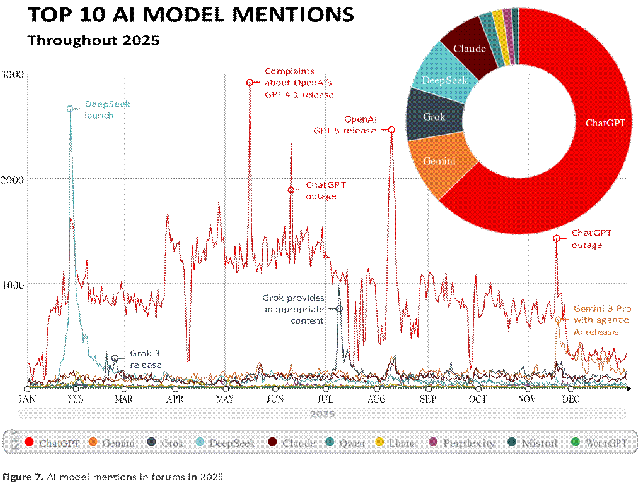The width and height of the screenshot is (640, 483).
Task: Click the GPT-5 release peak marker
Action: click(x=391, y=129)
